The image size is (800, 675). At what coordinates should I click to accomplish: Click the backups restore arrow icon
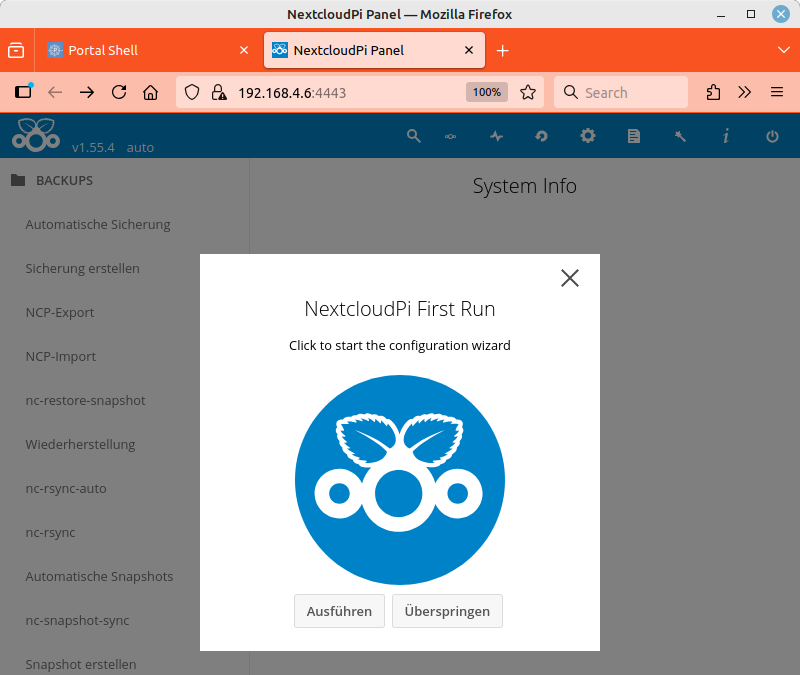(542, 136)
